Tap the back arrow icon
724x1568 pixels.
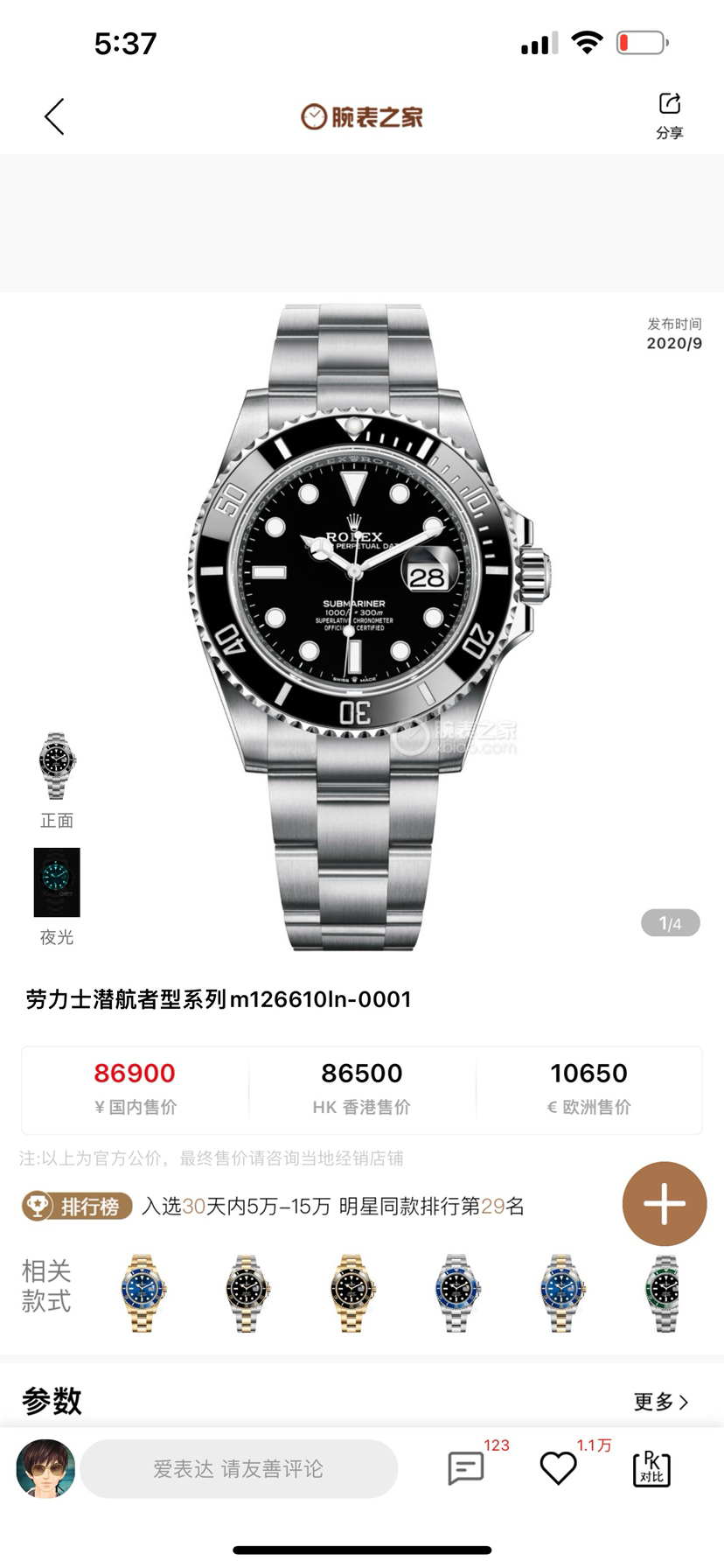point(54,116)
